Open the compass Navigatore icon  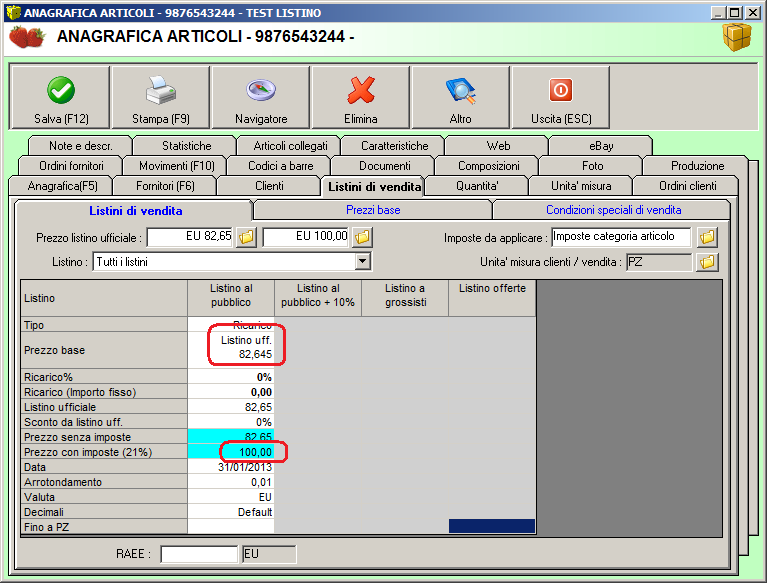click(x=261, y=90)
